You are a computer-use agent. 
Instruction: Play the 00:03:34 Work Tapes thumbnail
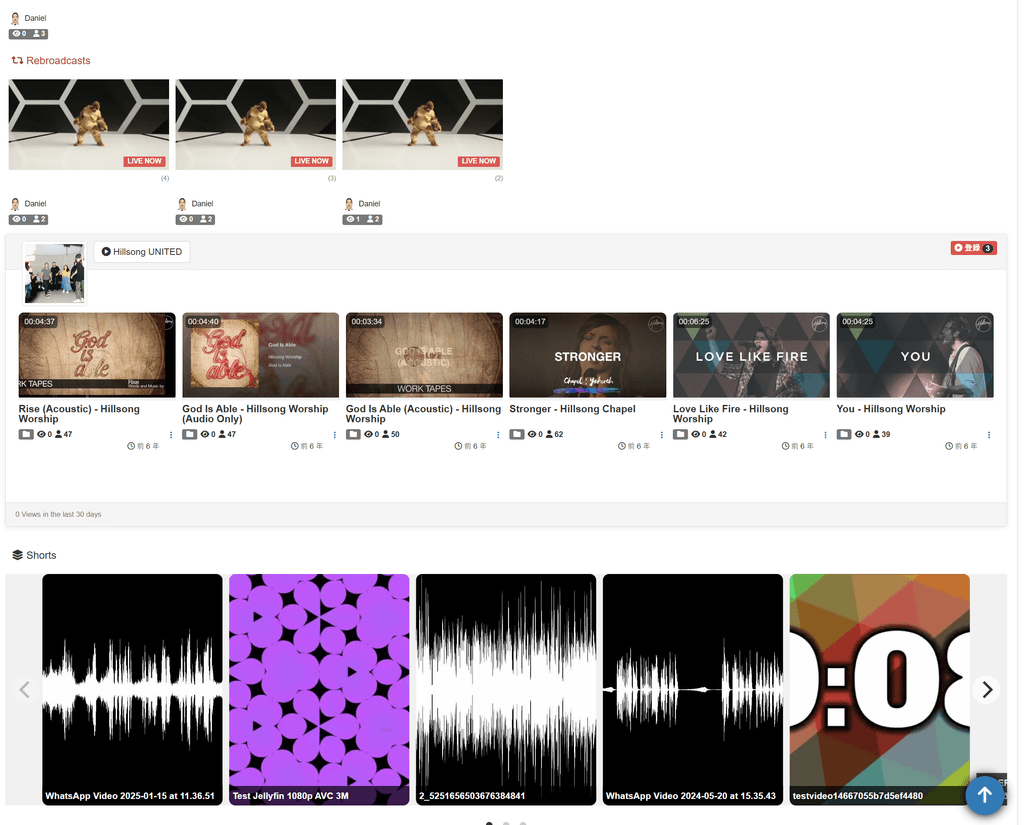coord(424,355)
